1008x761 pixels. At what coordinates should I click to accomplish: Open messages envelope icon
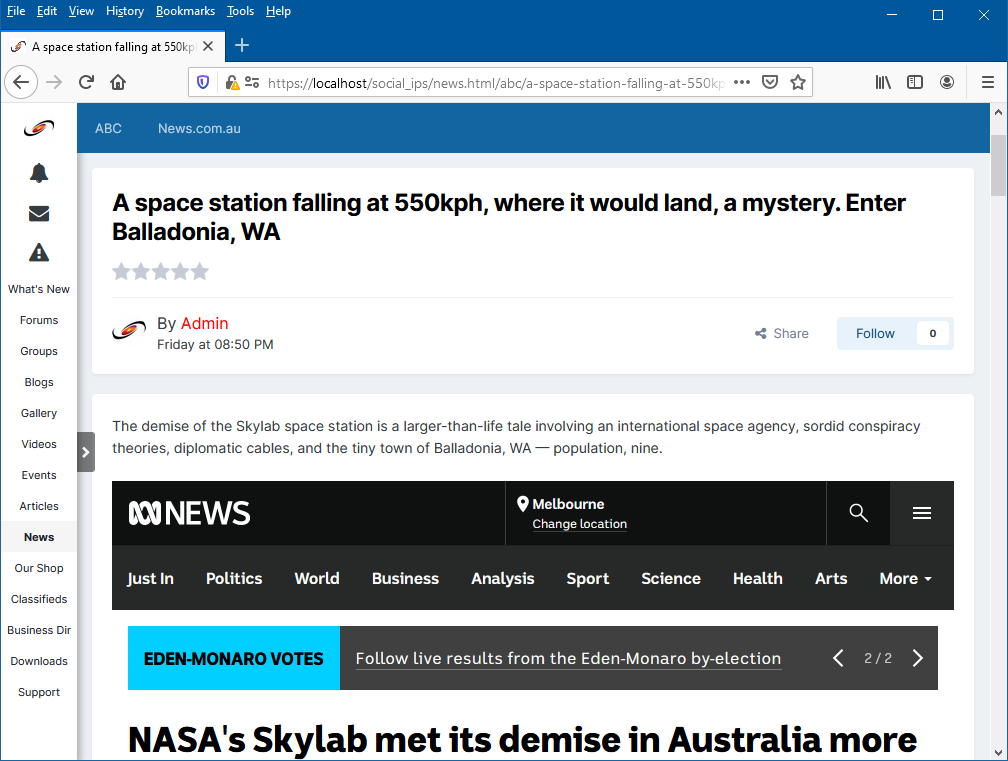click(39, 213)
